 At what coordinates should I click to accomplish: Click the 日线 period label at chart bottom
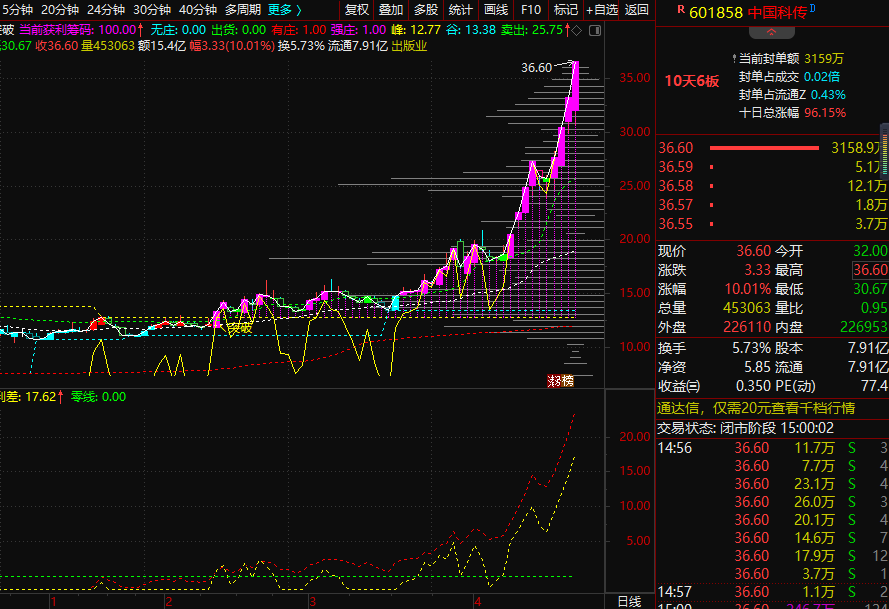pyautogui.click(x=629, y=601)
